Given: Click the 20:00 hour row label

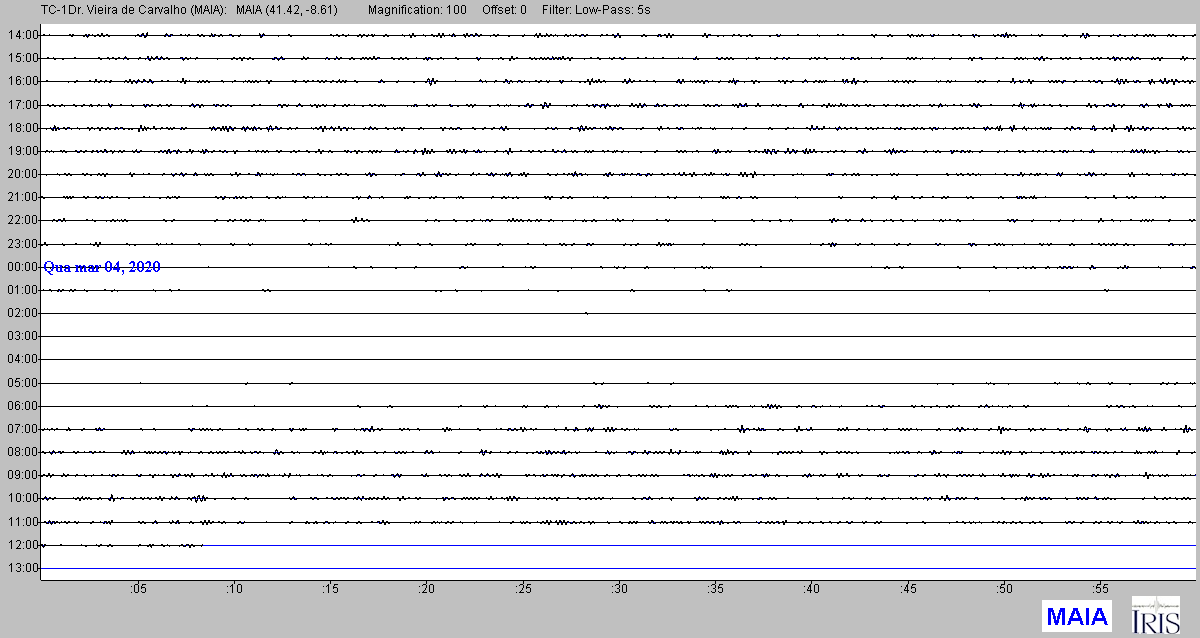Looking at the screenshot, I should (22, 174).
